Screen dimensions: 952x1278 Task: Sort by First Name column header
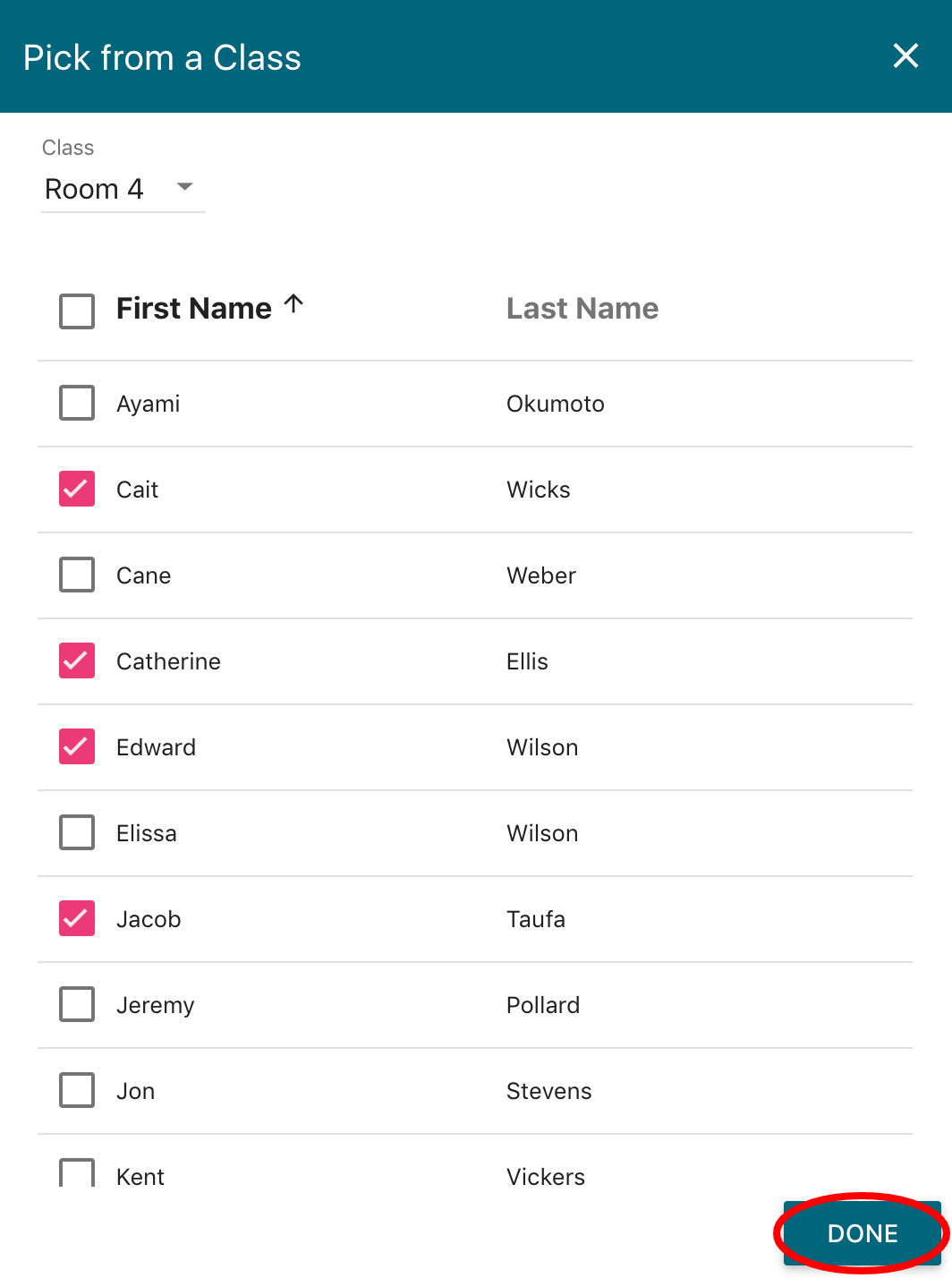[192, 308]
